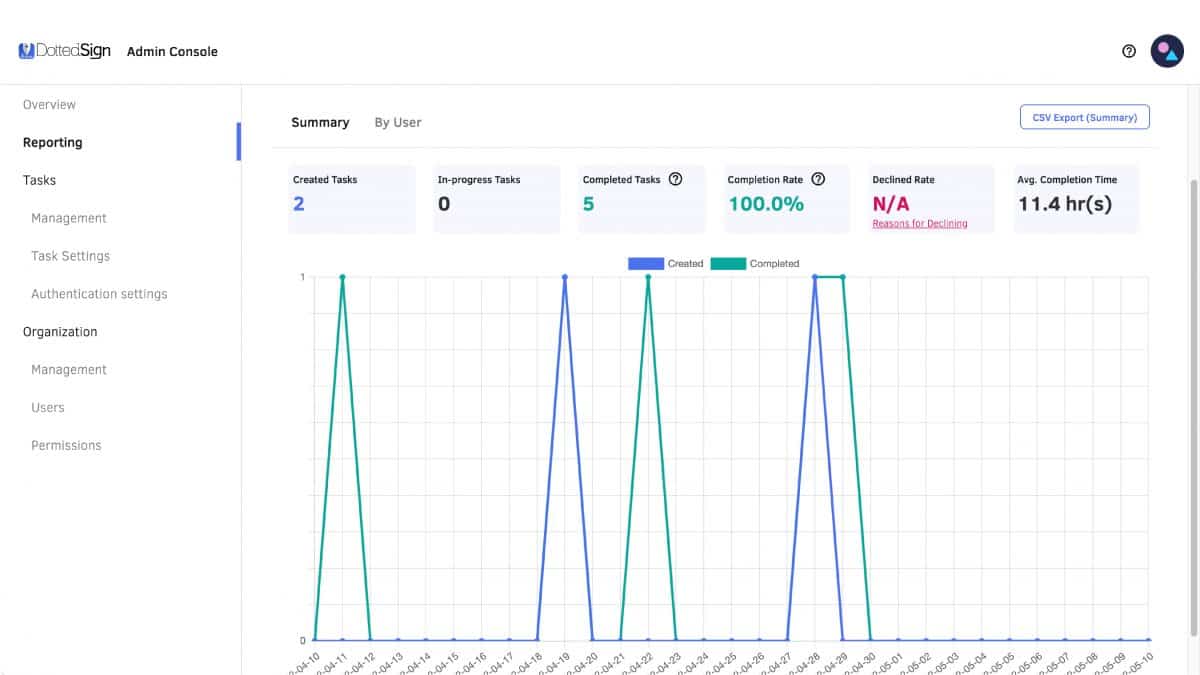Open Permissions under Organization
The image size is (1200, 675).
coord(66,446)
